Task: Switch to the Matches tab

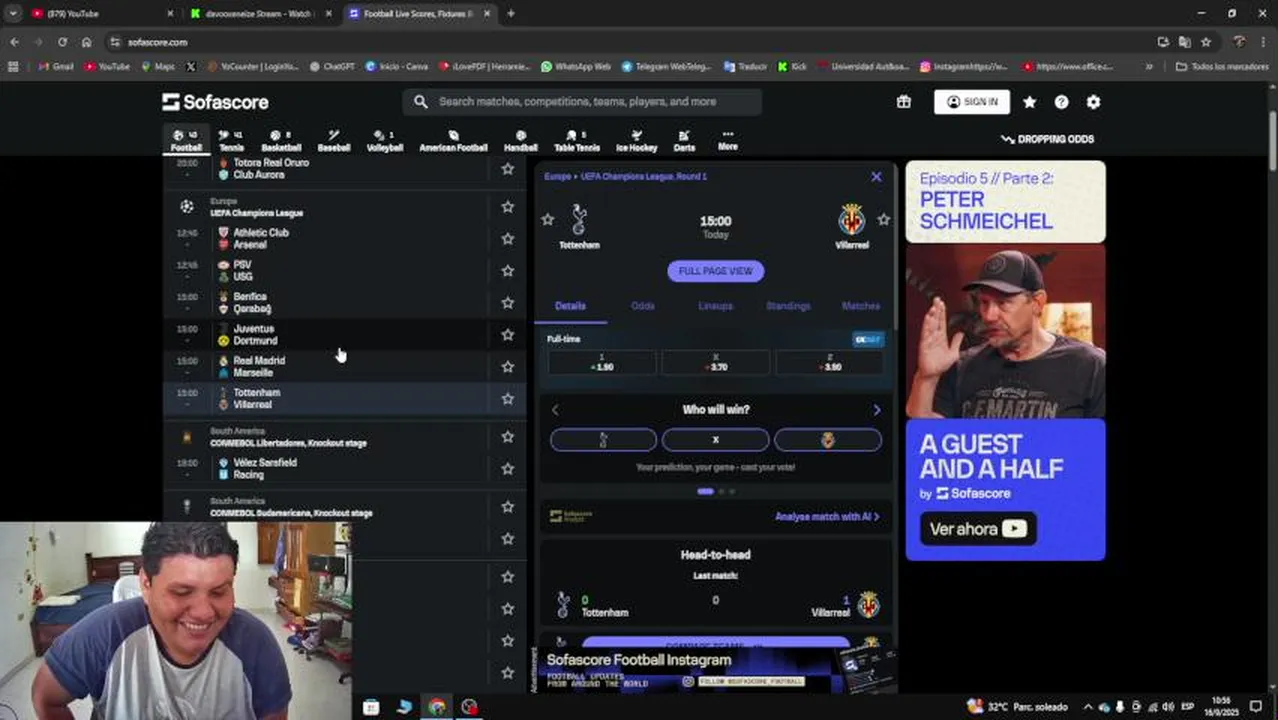Action: (861, 306)
